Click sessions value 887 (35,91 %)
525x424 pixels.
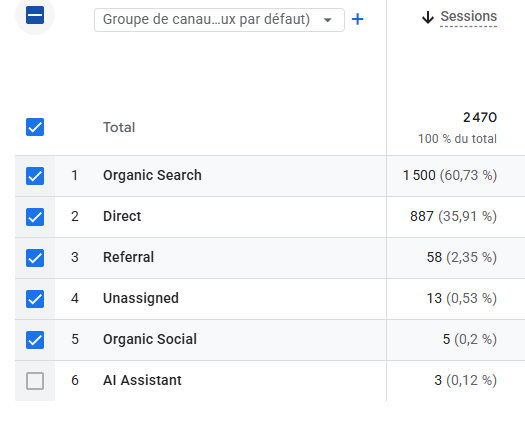coord(453,216)
